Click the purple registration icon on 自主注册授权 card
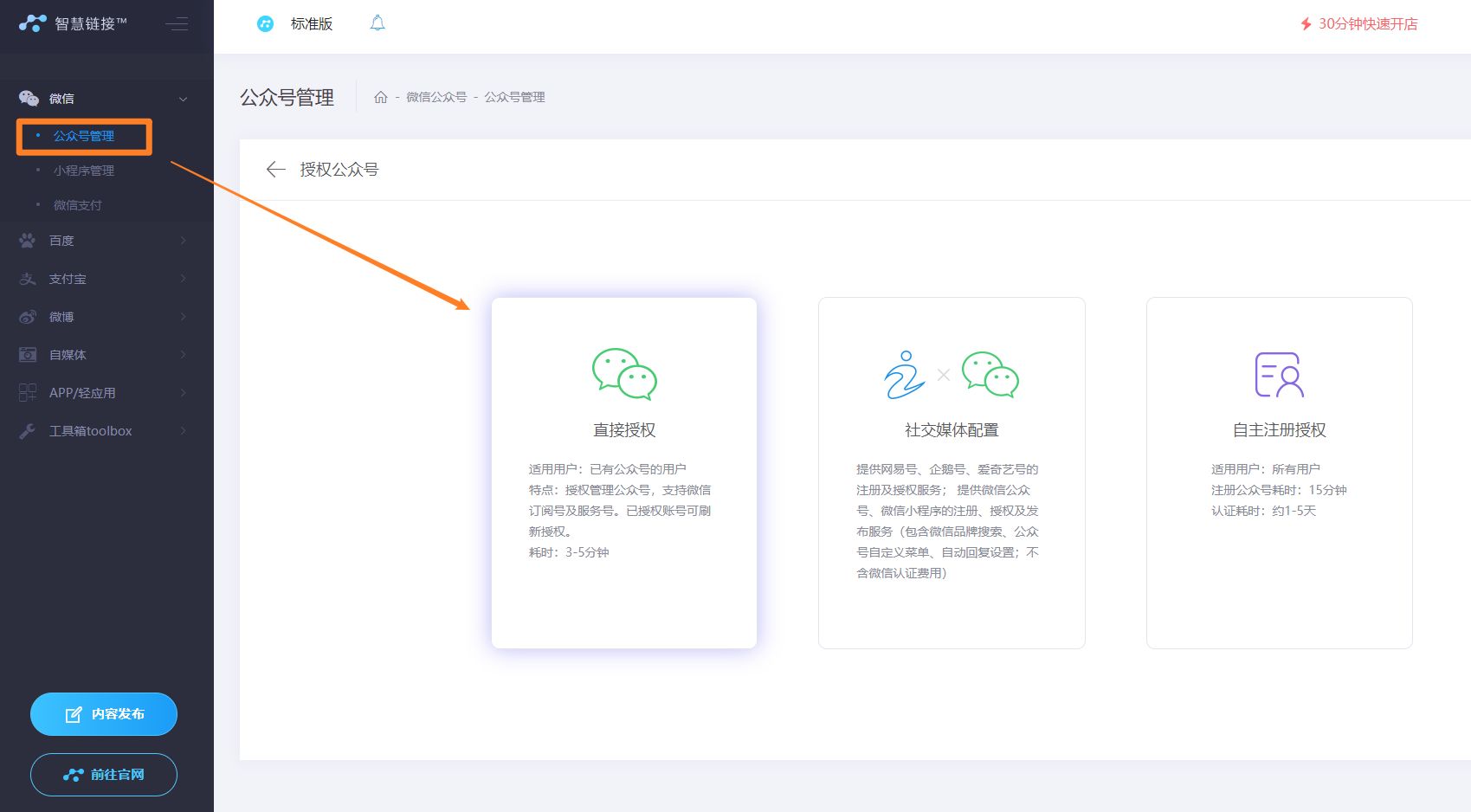 click(1280, 375)
